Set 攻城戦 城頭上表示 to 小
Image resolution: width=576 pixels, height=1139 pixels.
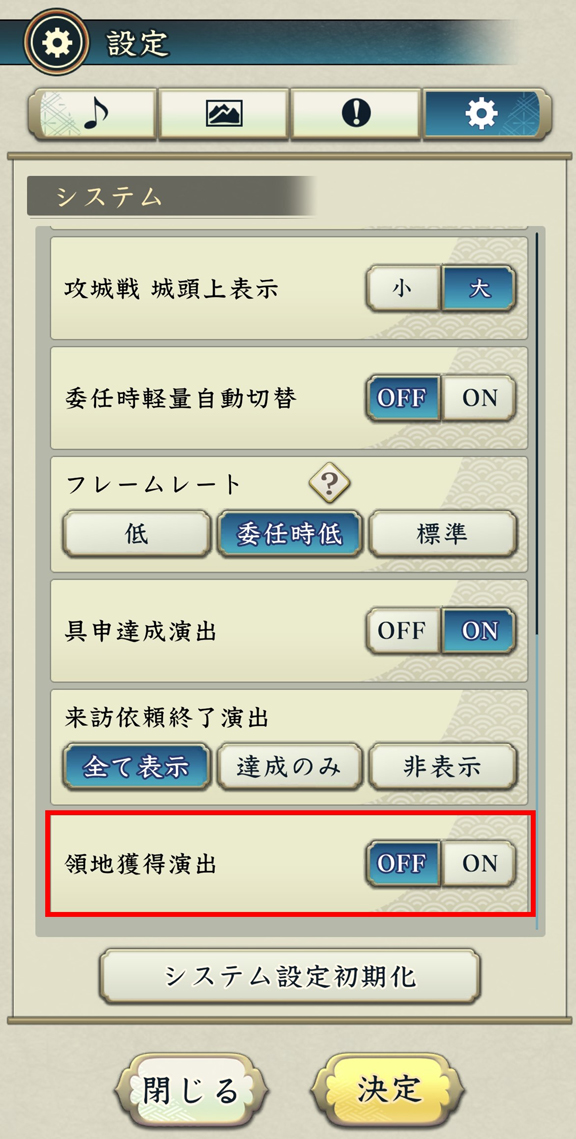click(x=403, y=288)
